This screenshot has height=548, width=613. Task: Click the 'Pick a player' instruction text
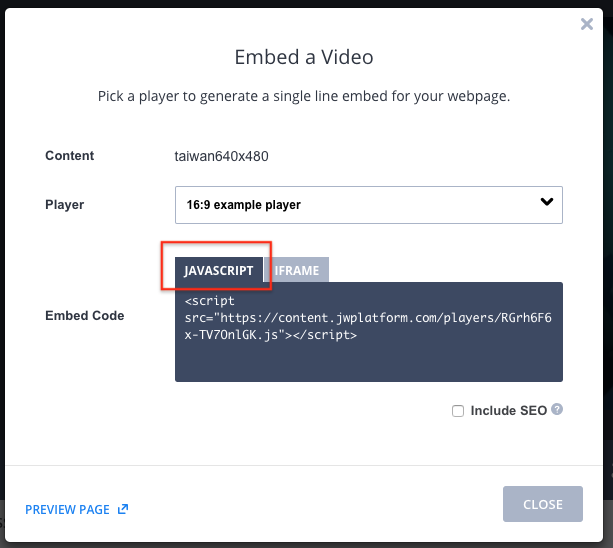pyautogui.click(x=304, y=96)
